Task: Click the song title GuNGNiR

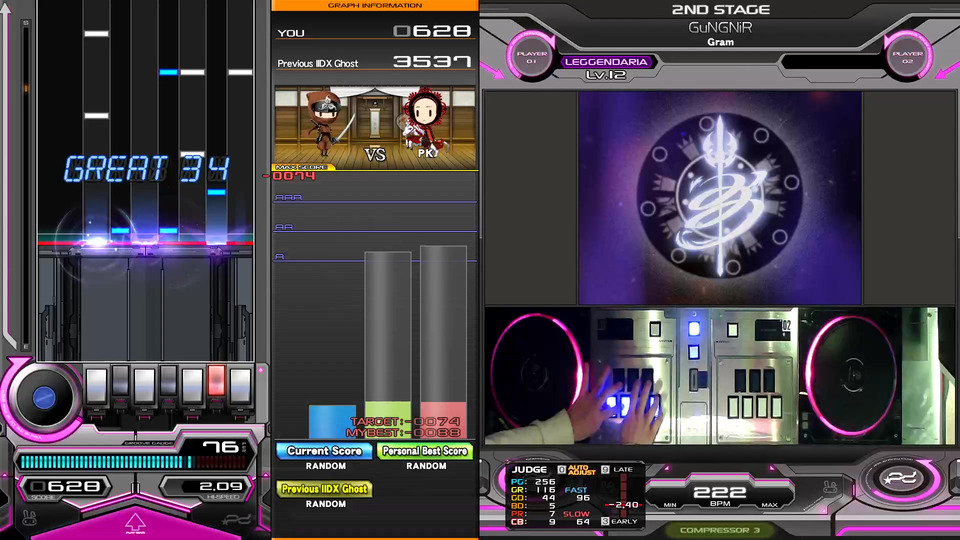Action: click(x=721, y=28)
